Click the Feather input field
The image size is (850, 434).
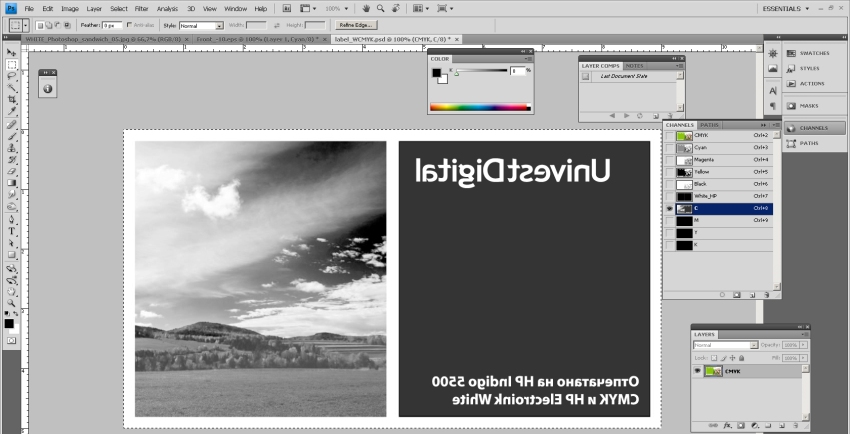coord(112,25)
